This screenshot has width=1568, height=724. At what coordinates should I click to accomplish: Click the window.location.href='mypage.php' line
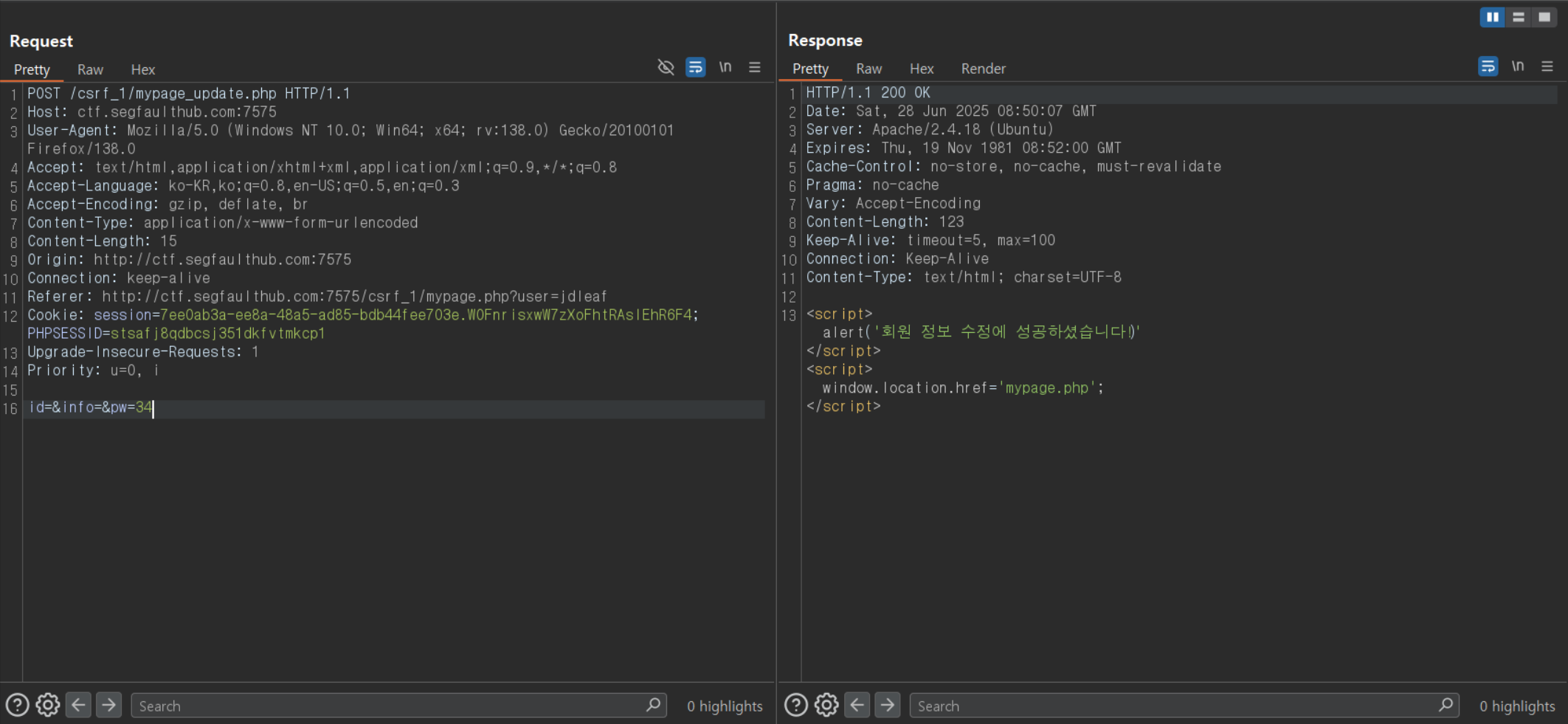963,388
